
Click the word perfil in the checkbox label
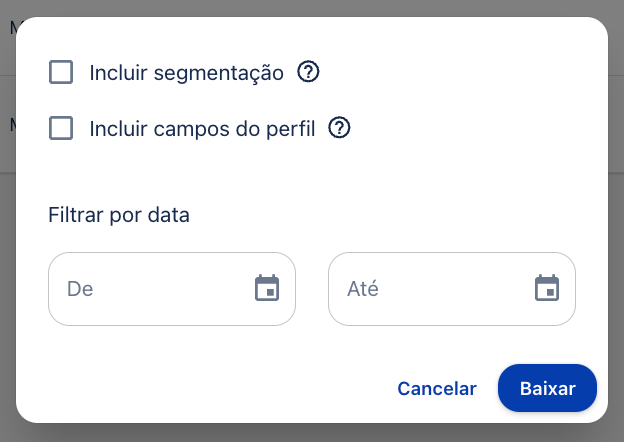(291, 129)
